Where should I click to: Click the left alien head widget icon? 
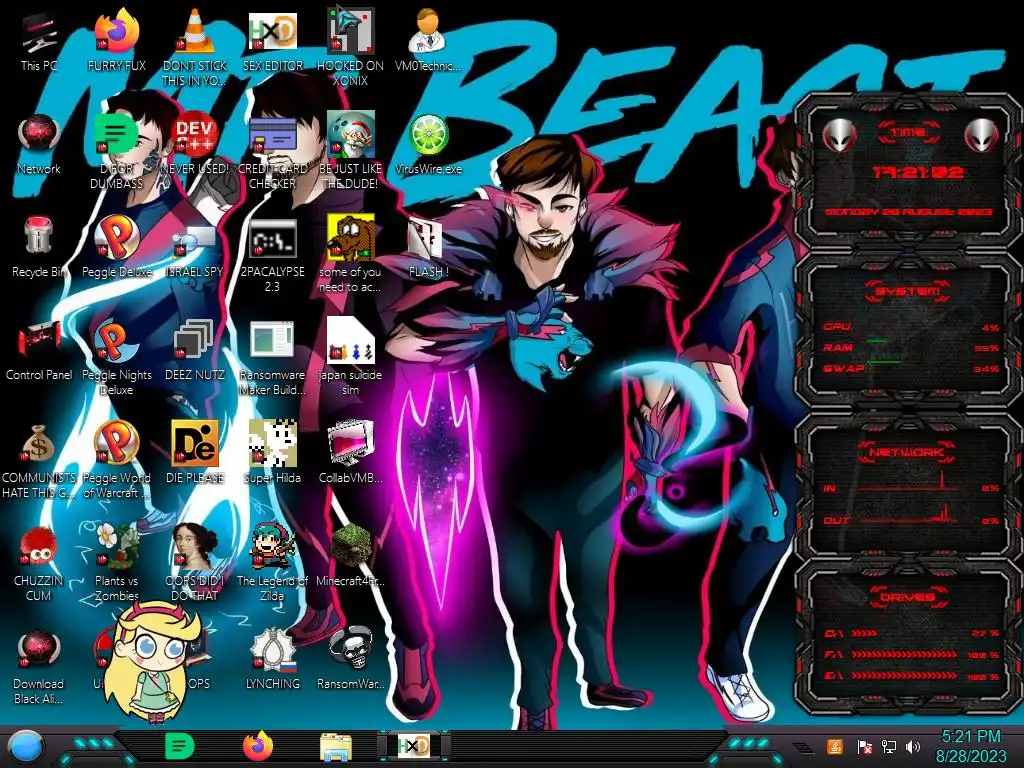click(840, 136)
